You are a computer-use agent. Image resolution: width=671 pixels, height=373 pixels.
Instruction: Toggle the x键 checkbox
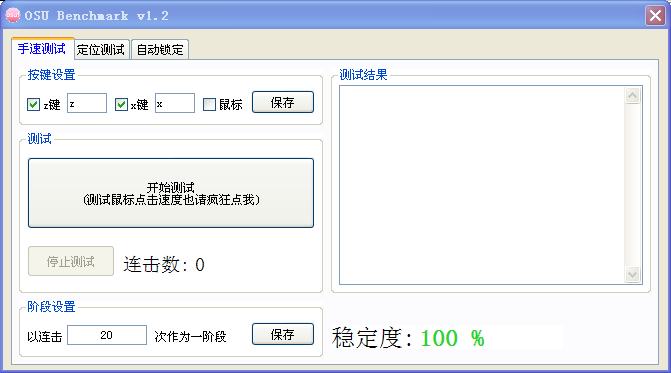click(122, 104)
